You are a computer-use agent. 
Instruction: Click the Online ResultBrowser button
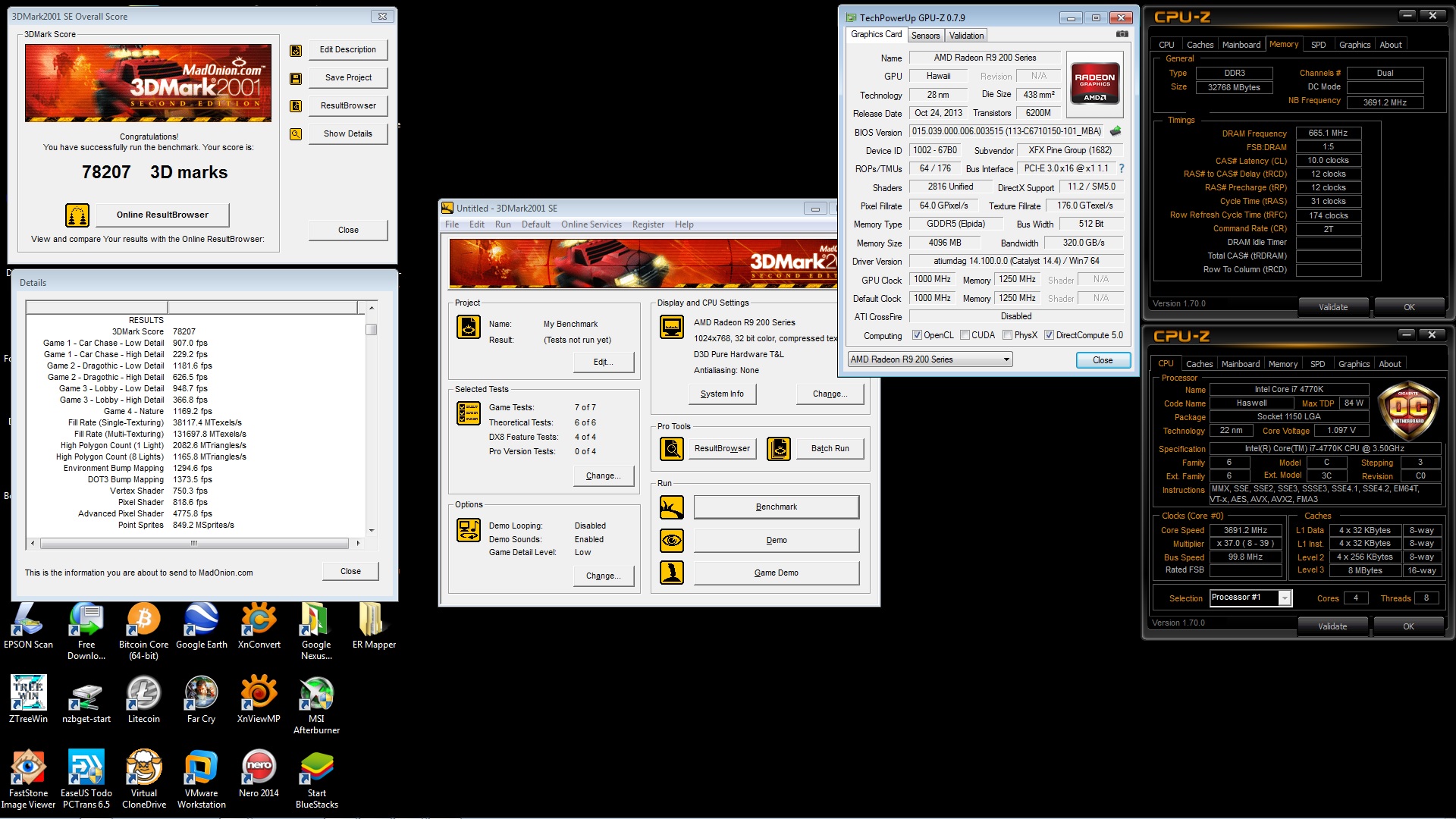tap(162, 215)
